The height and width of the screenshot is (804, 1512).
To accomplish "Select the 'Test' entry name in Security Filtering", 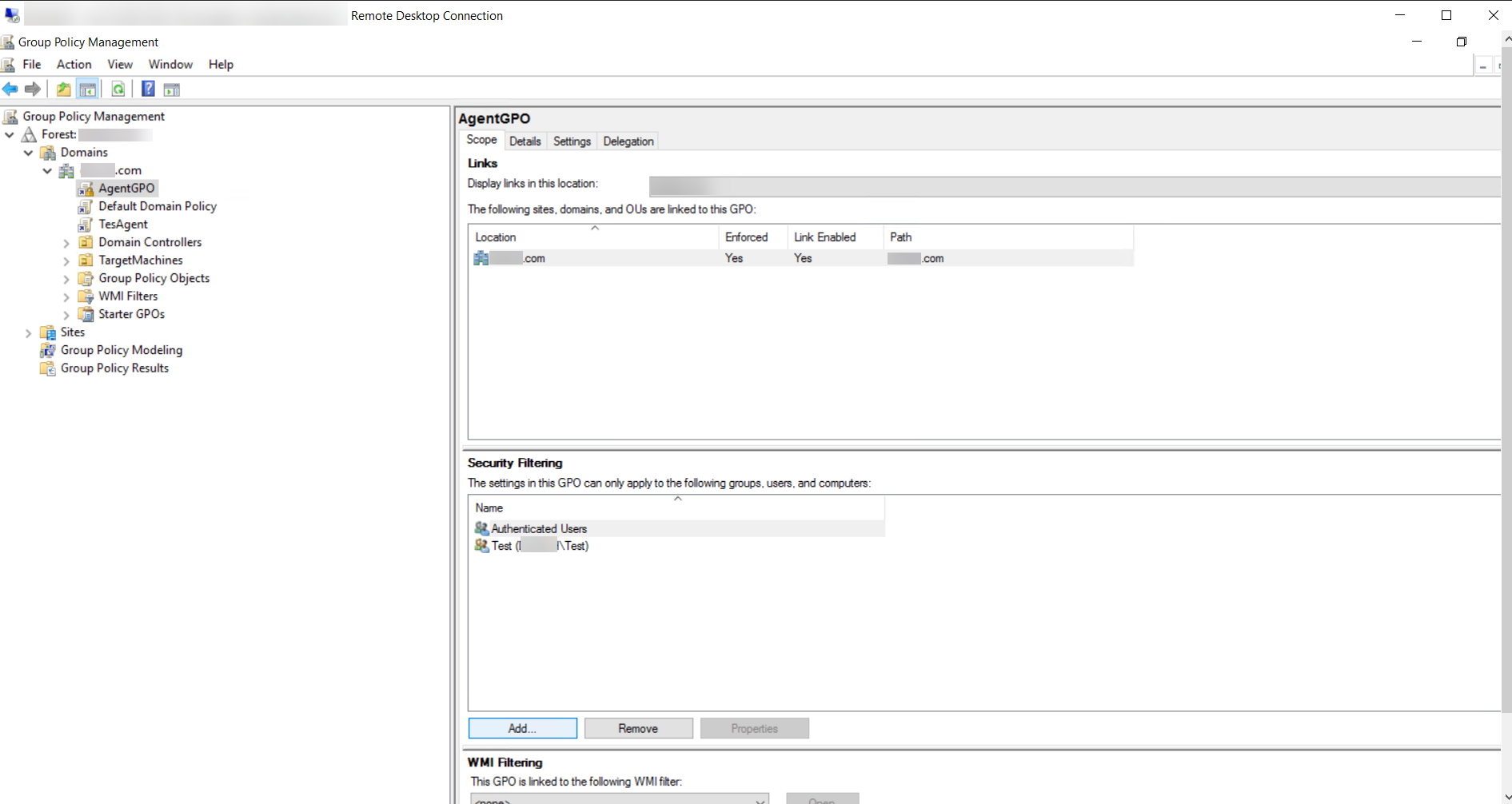I will [540, 546].
